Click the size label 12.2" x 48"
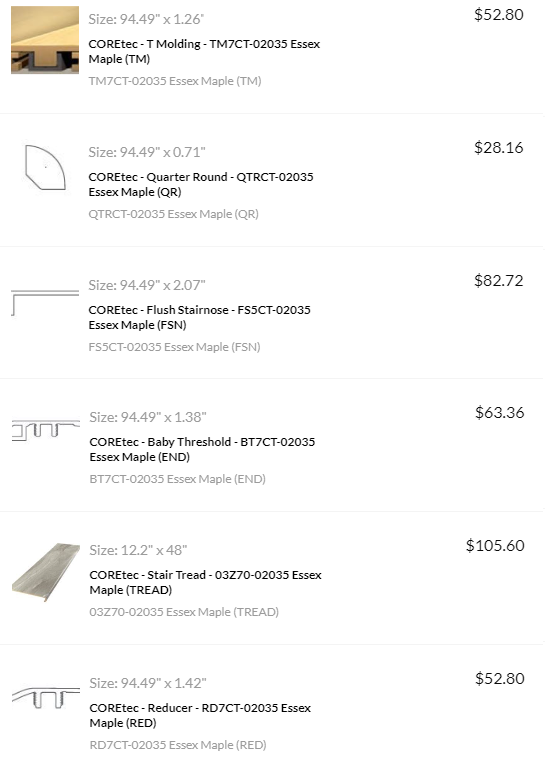The width and height of the screenshot is (545, 774). click(x=138, y=550)
